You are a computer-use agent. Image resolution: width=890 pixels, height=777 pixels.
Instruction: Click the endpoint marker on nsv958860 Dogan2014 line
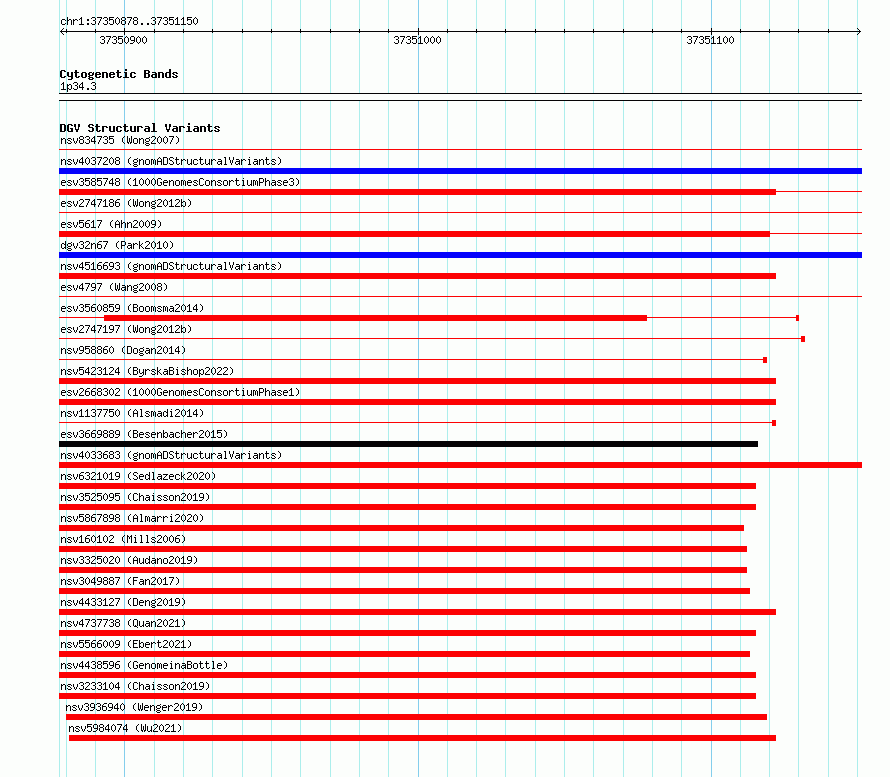coord(765,360)
